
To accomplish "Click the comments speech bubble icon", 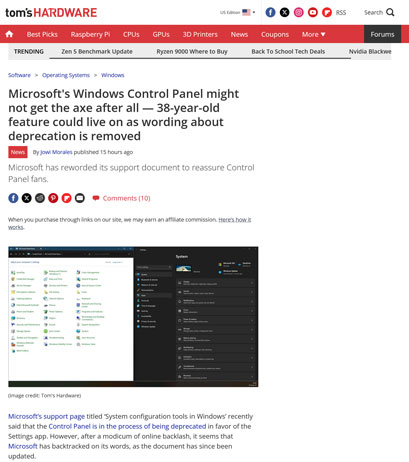I will tap(96, 198).
